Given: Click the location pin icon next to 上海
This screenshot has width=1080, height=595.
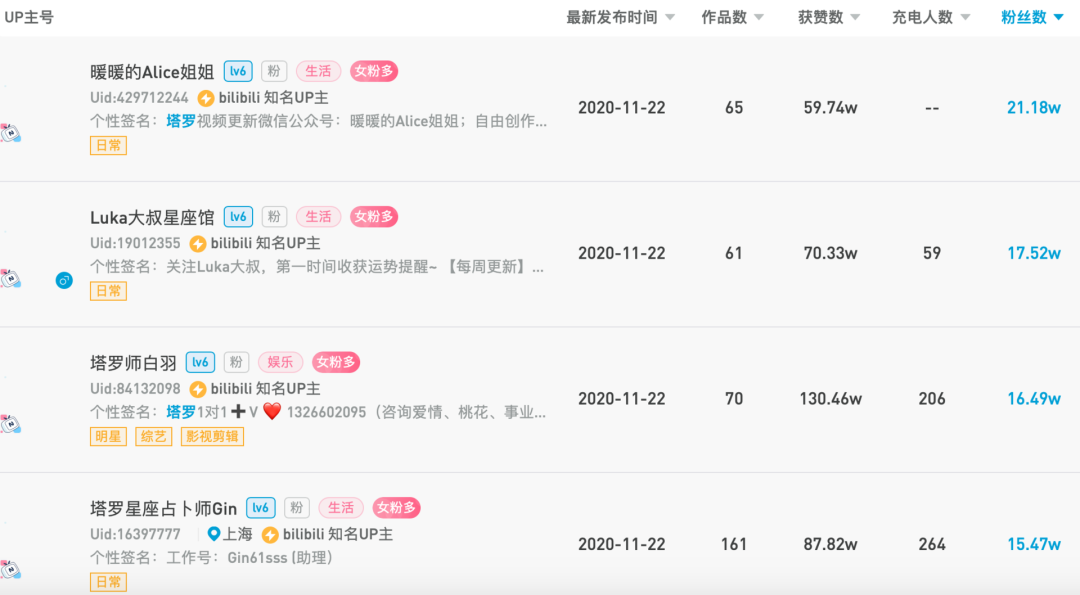Looking at the screenshot, I should coord(213,534).
